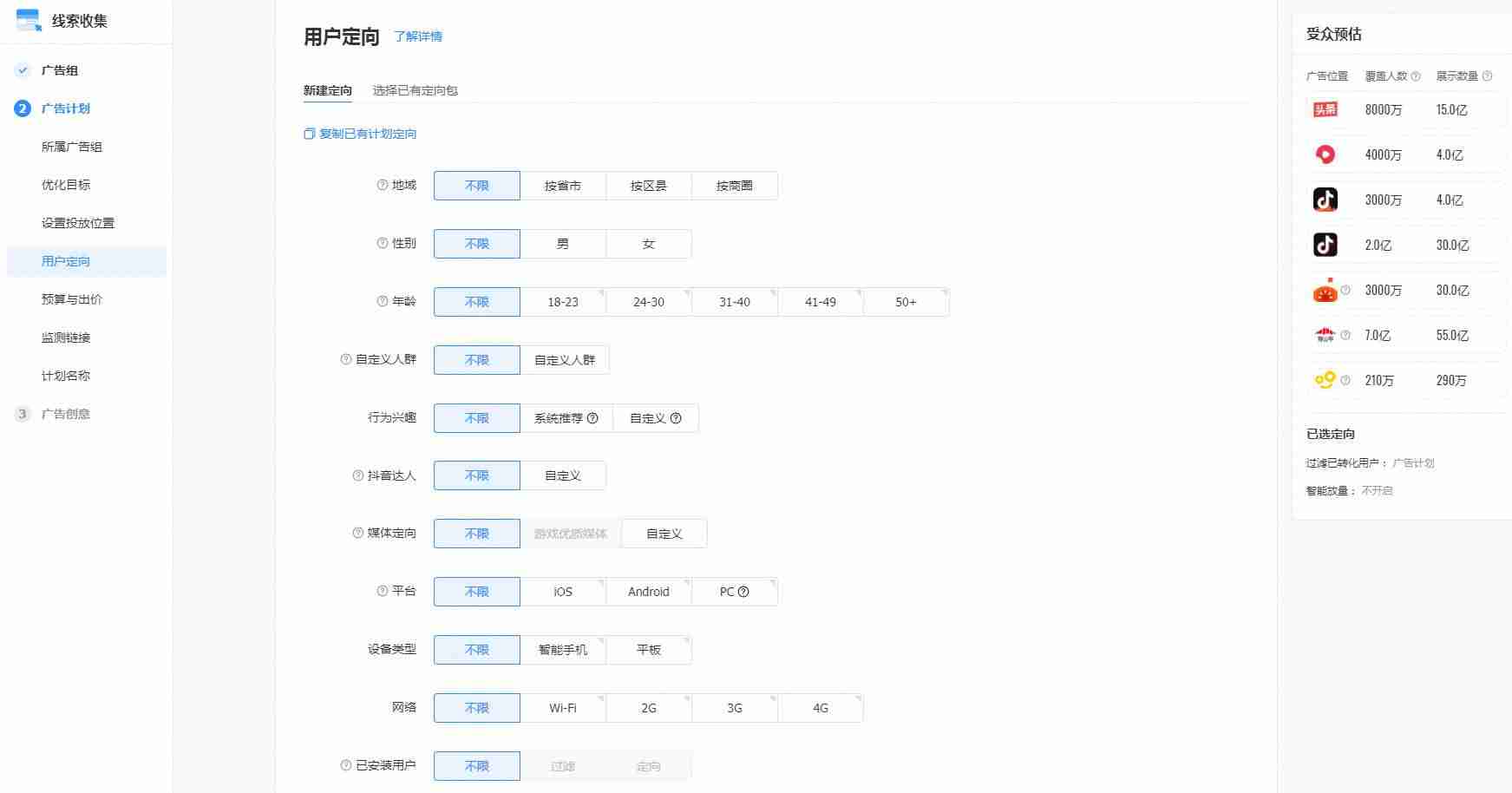Click the copy icon beside 复制已有计划定向
Viewport: 1512px width, 793px height.
click(309, 134)
